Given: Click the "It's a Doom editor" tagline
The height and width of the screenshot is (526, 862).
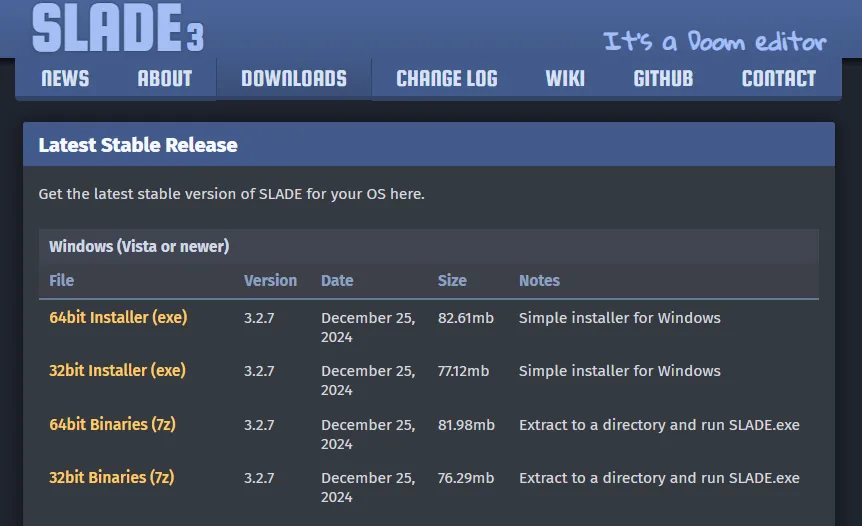Looking at the screenshot, I should pos(715,41).
